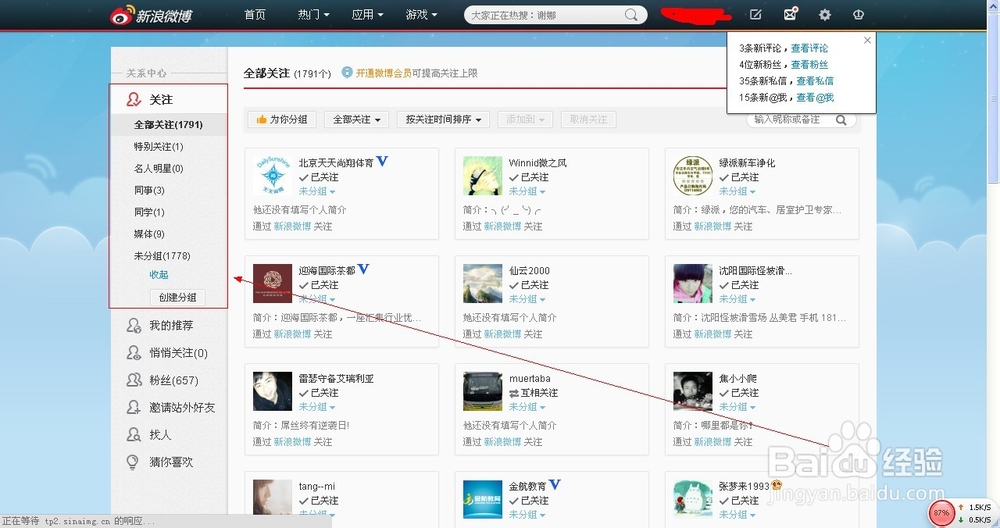Open the 游戏 menu in top navigation

(x=422, y=15)
